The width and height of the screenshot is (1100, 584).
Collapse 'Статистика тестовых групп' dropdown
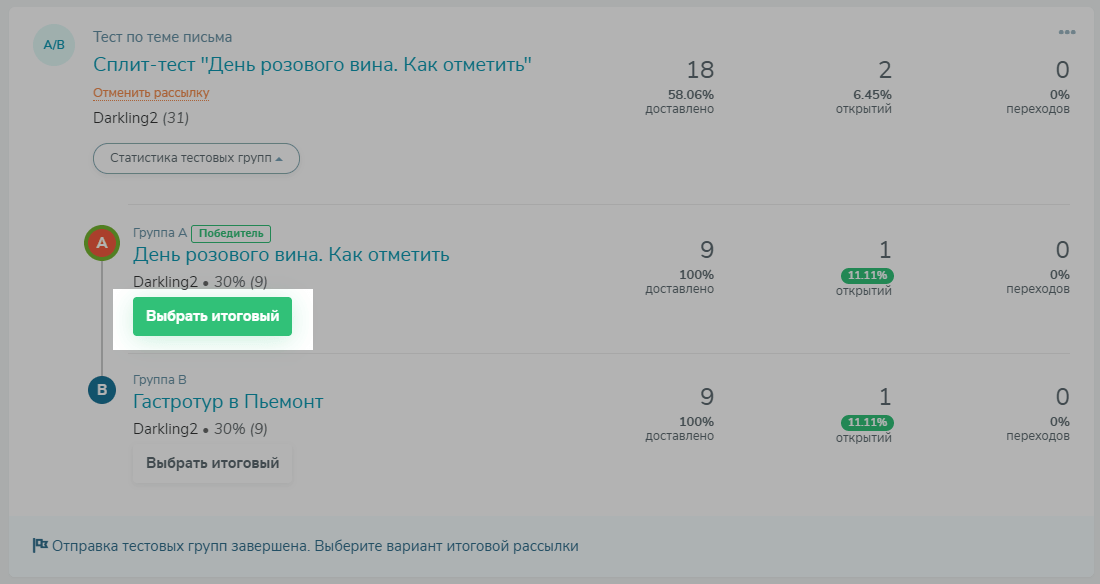point(196,158)
